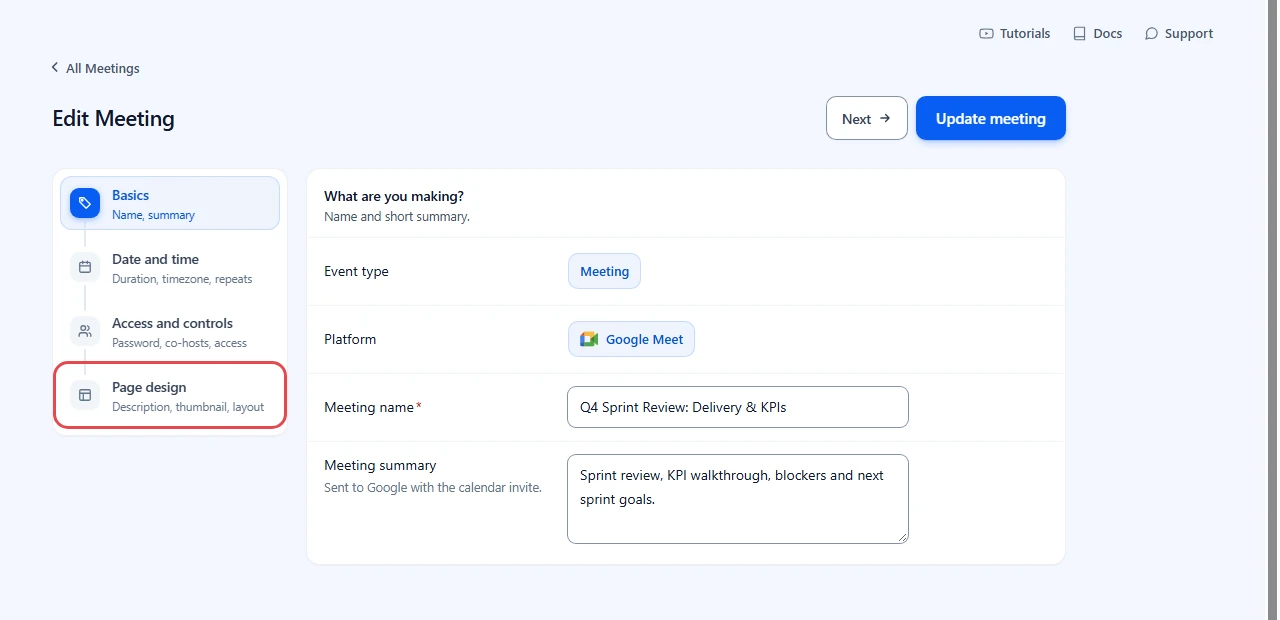
Task: Click the Basics tag icon
Action: [85, 203]
